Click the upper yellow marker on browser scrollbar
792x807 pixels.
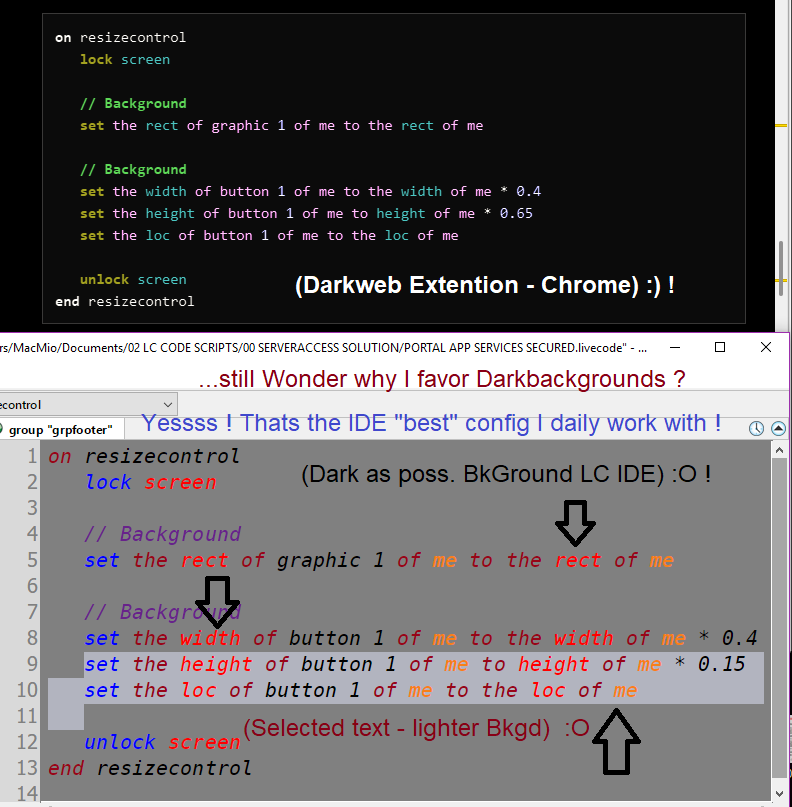782,126
